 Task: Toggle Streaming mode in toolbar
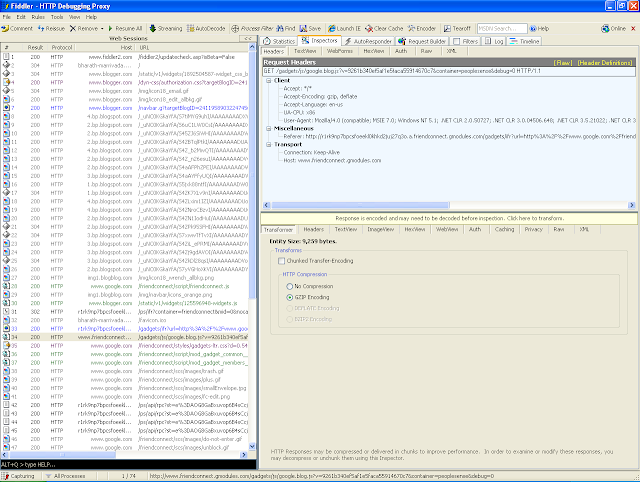click(166, 29)
